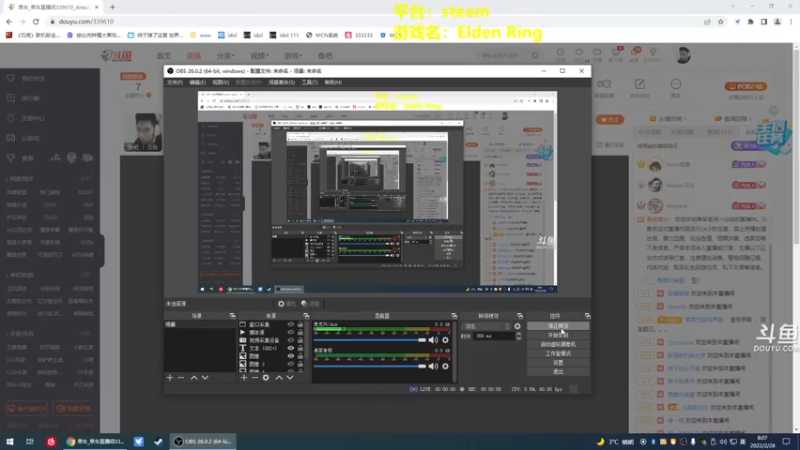Open the 编辑(E) menu in OBS

pyautogui.click(x=197, y=82)
